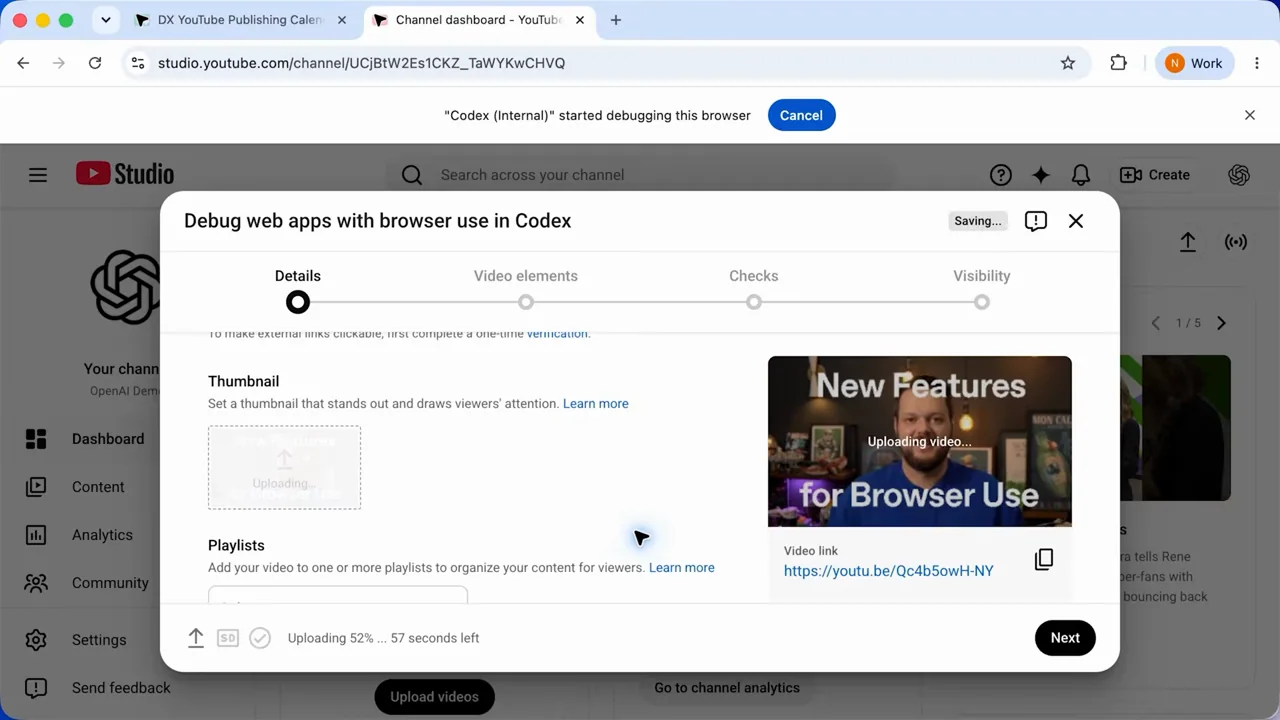Go to the Video elements step
Viewport: 1280px width, 720px height.
click(526, 289)
